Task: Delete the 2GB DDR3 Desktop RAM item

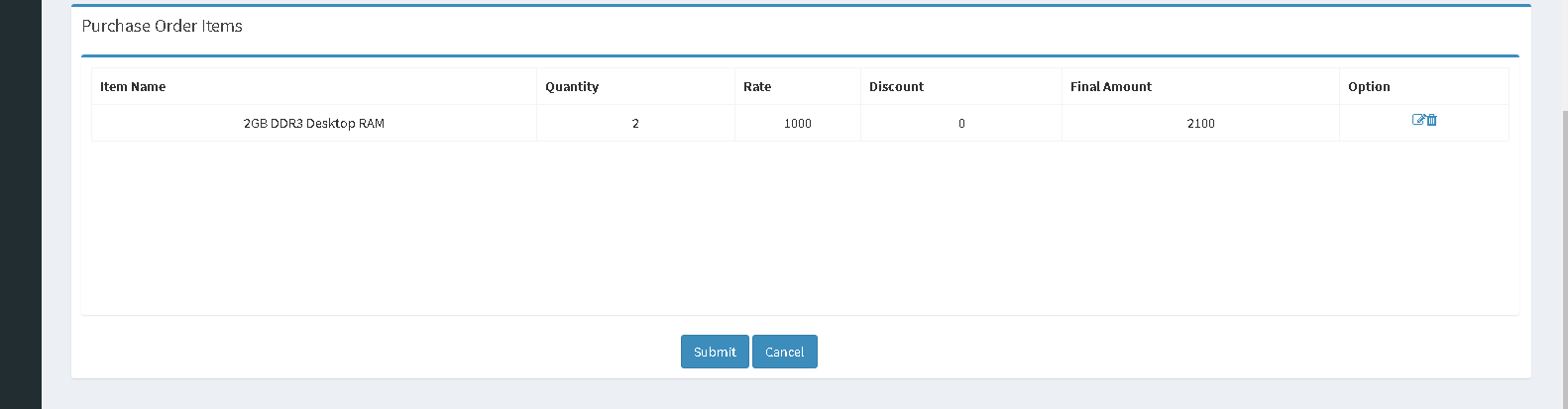Action: point(1431,120)
